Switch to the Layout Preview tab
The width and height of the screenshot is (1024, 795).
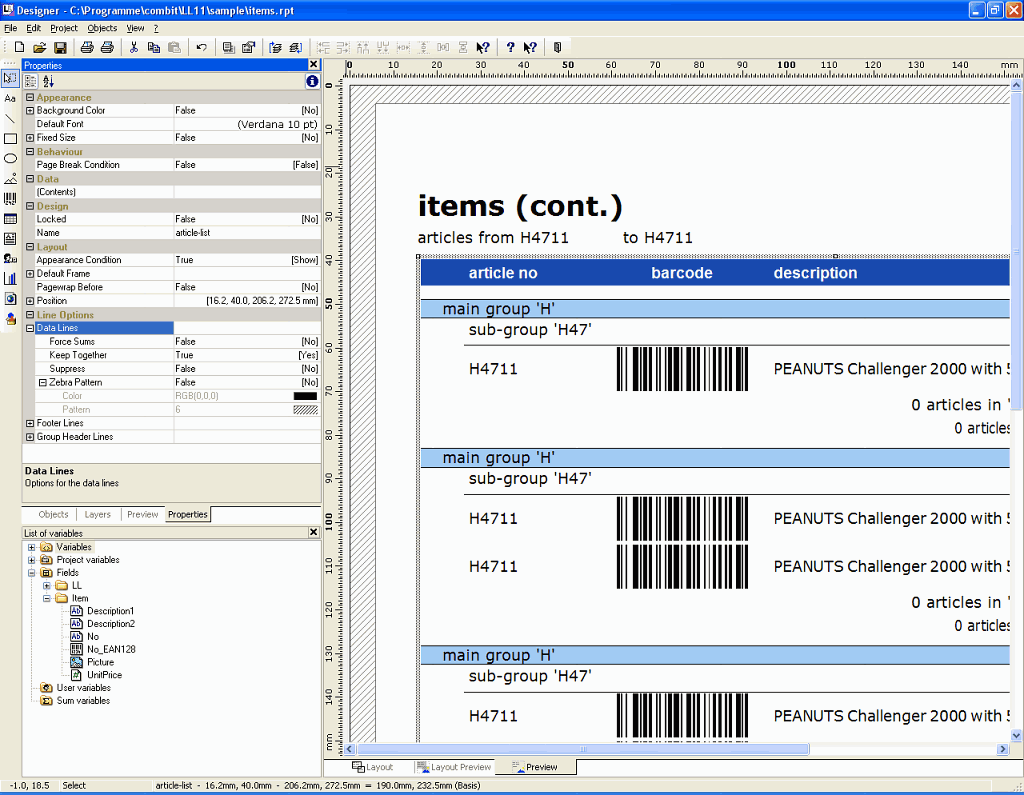[452, 766]
